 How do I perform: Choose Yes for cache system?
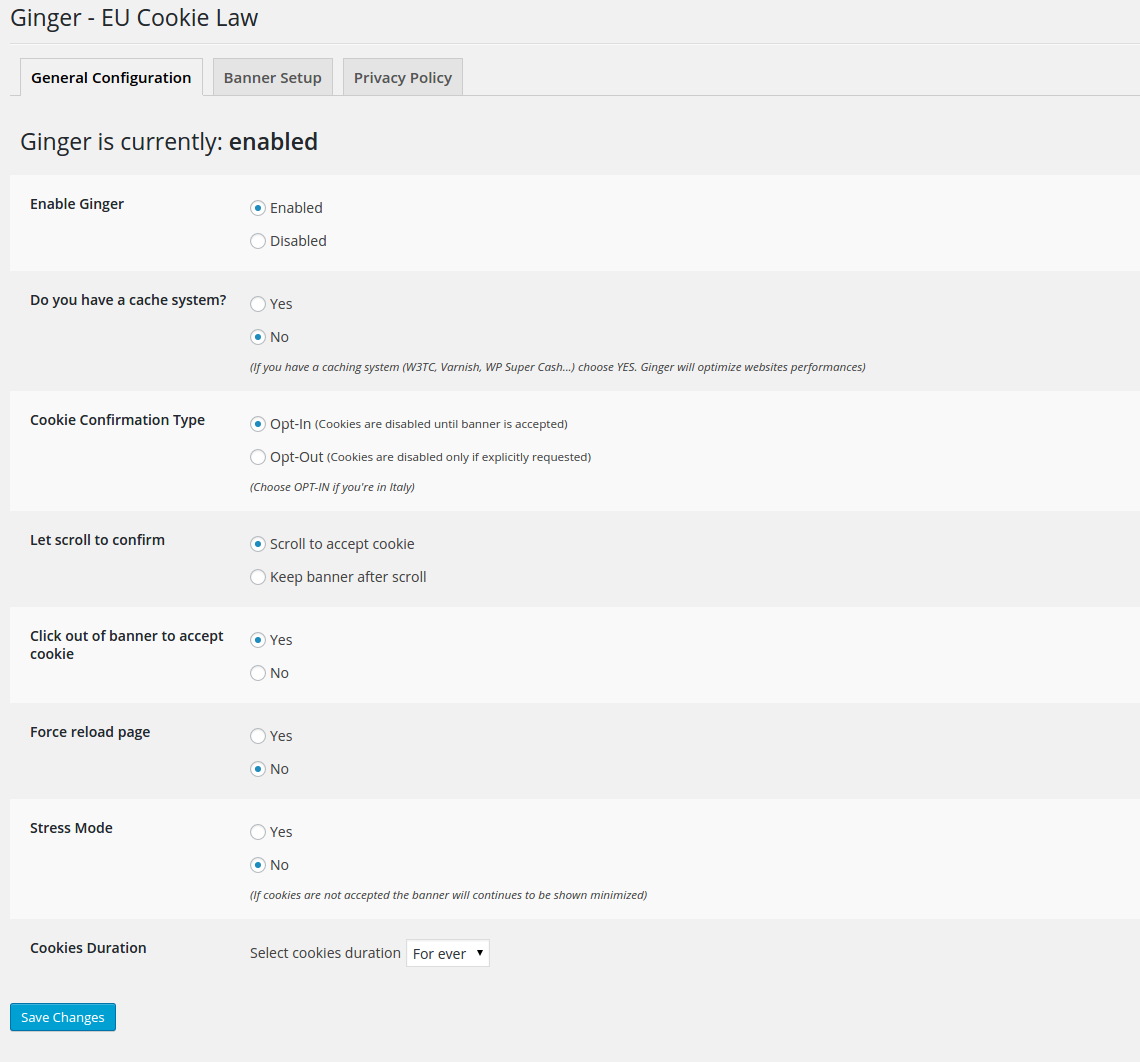click(257, 304)
